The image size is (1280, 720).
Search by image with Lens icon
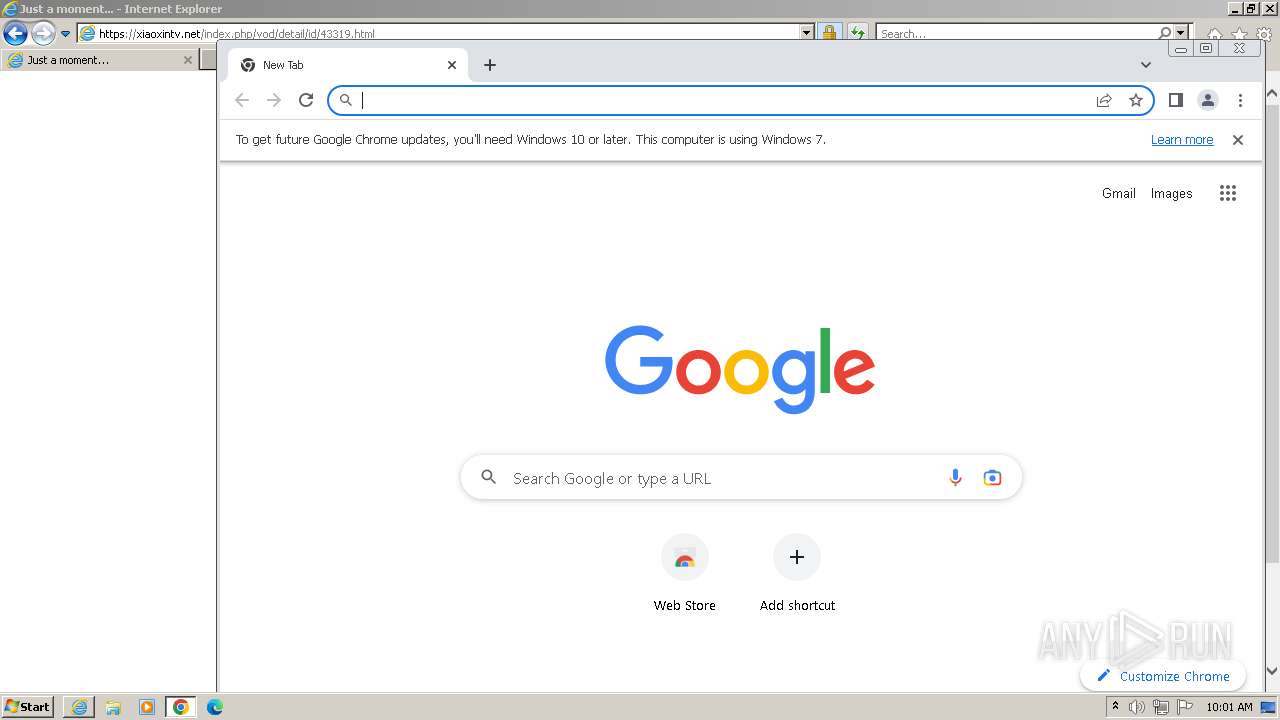tap(992, 478)
